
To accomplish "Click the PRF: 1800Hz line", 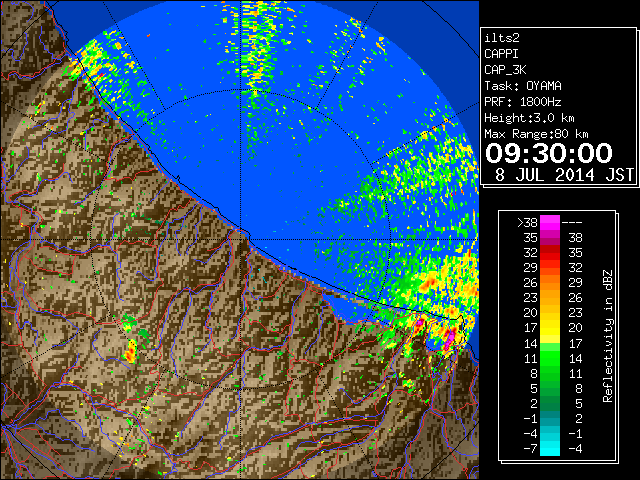I will tap(523, 102).
